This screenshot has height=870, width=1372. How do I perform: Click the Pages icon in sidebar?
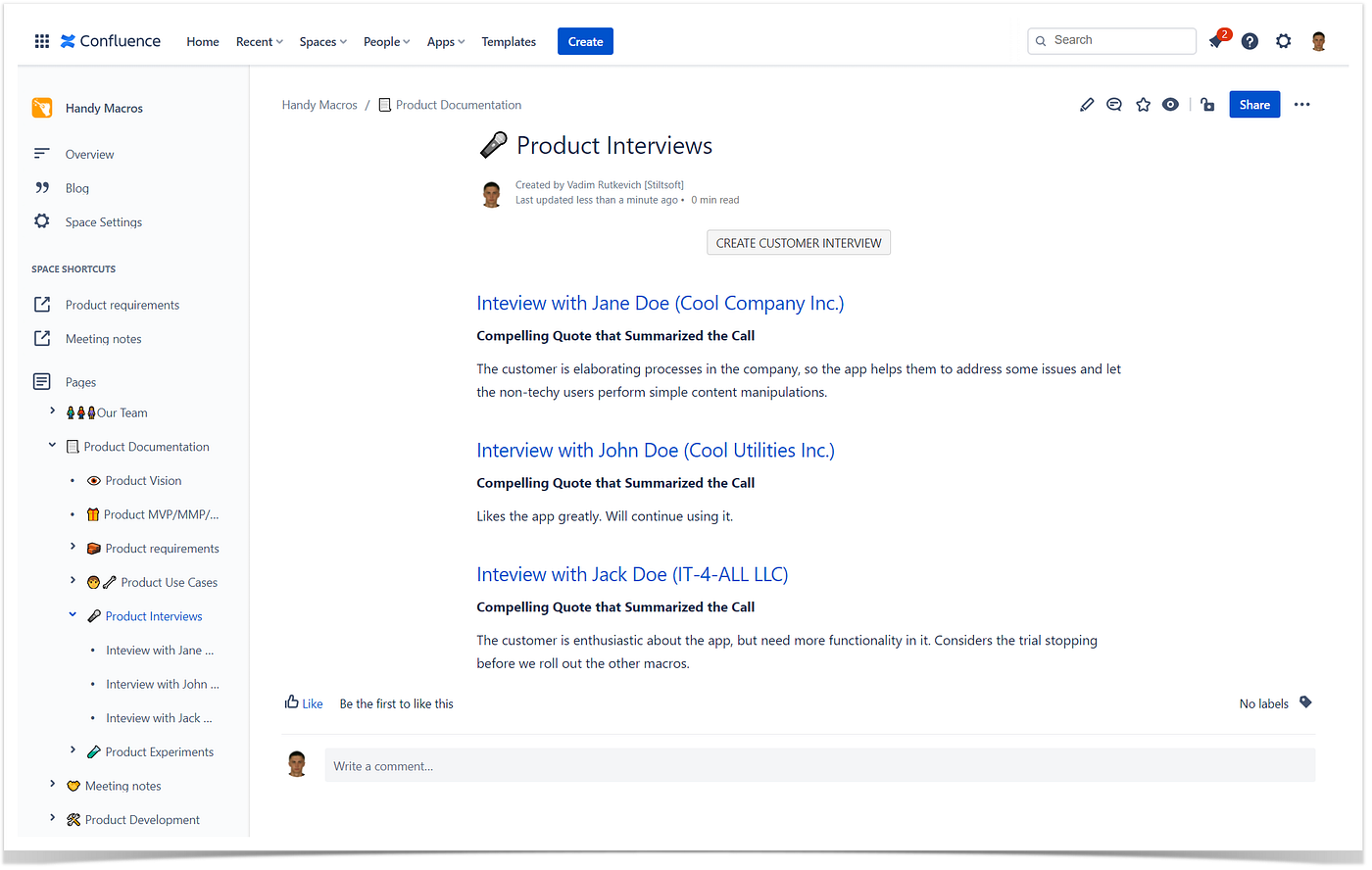pos(42,381)
